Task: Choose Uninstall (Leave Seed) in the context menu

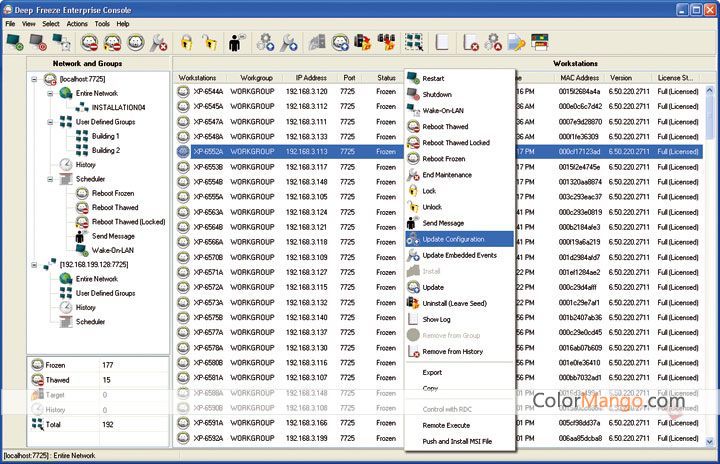Action: pos(459,303)
